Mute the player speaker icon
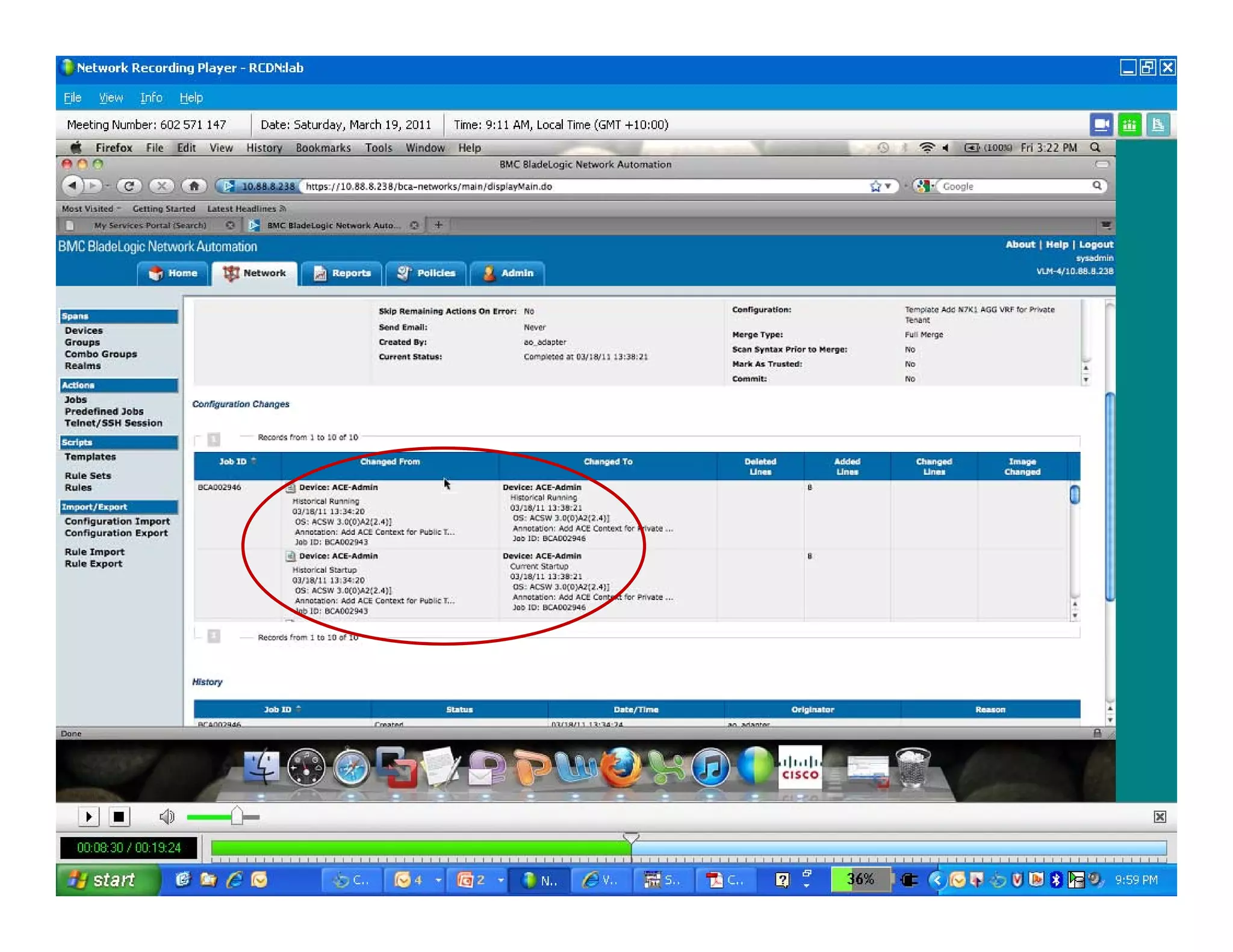Viewport: 1233px width, 952px height. pyautogui.click(x=167, y=817)
